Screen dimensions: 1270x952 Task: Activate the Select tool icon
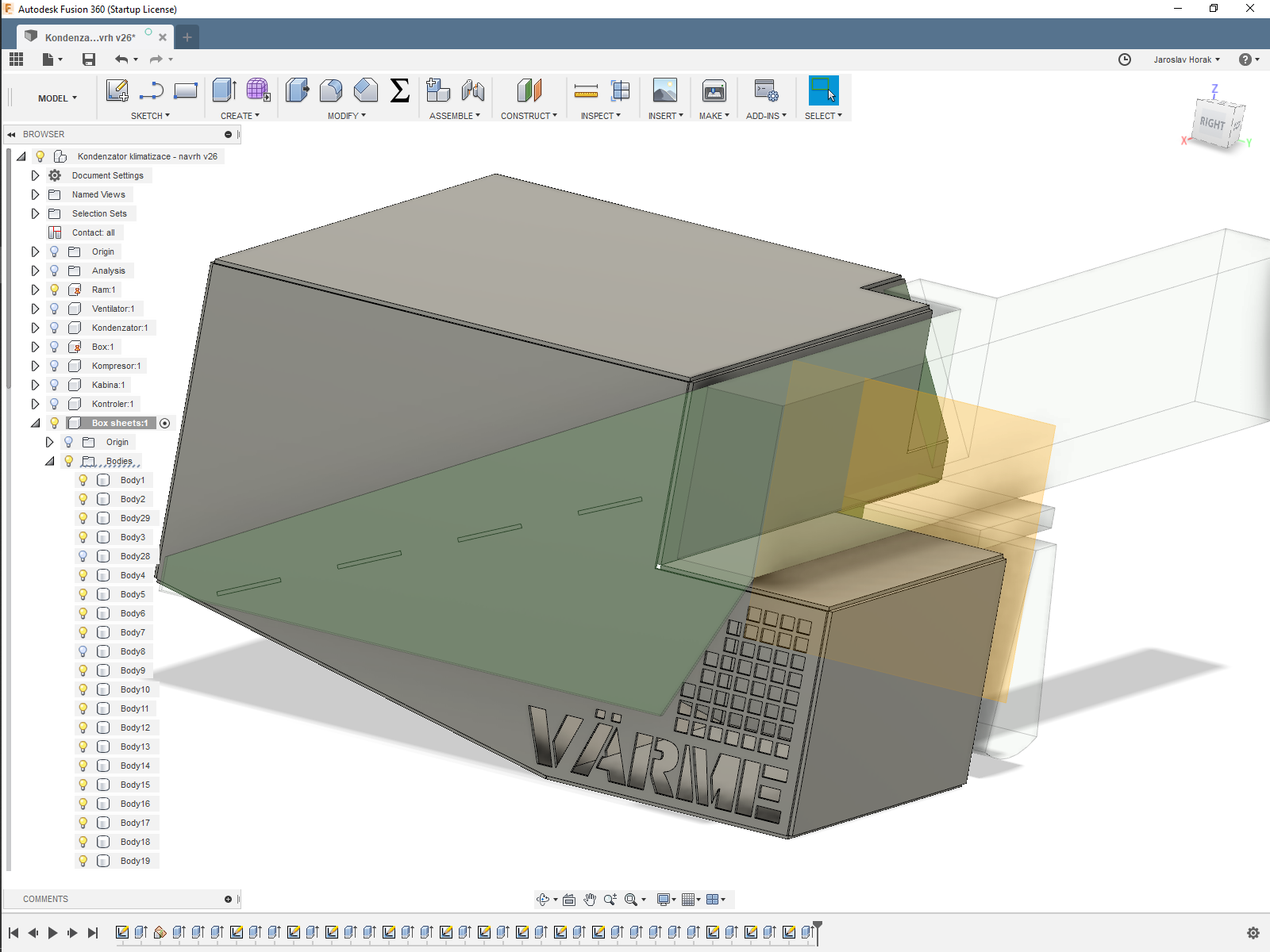point(824,90)
